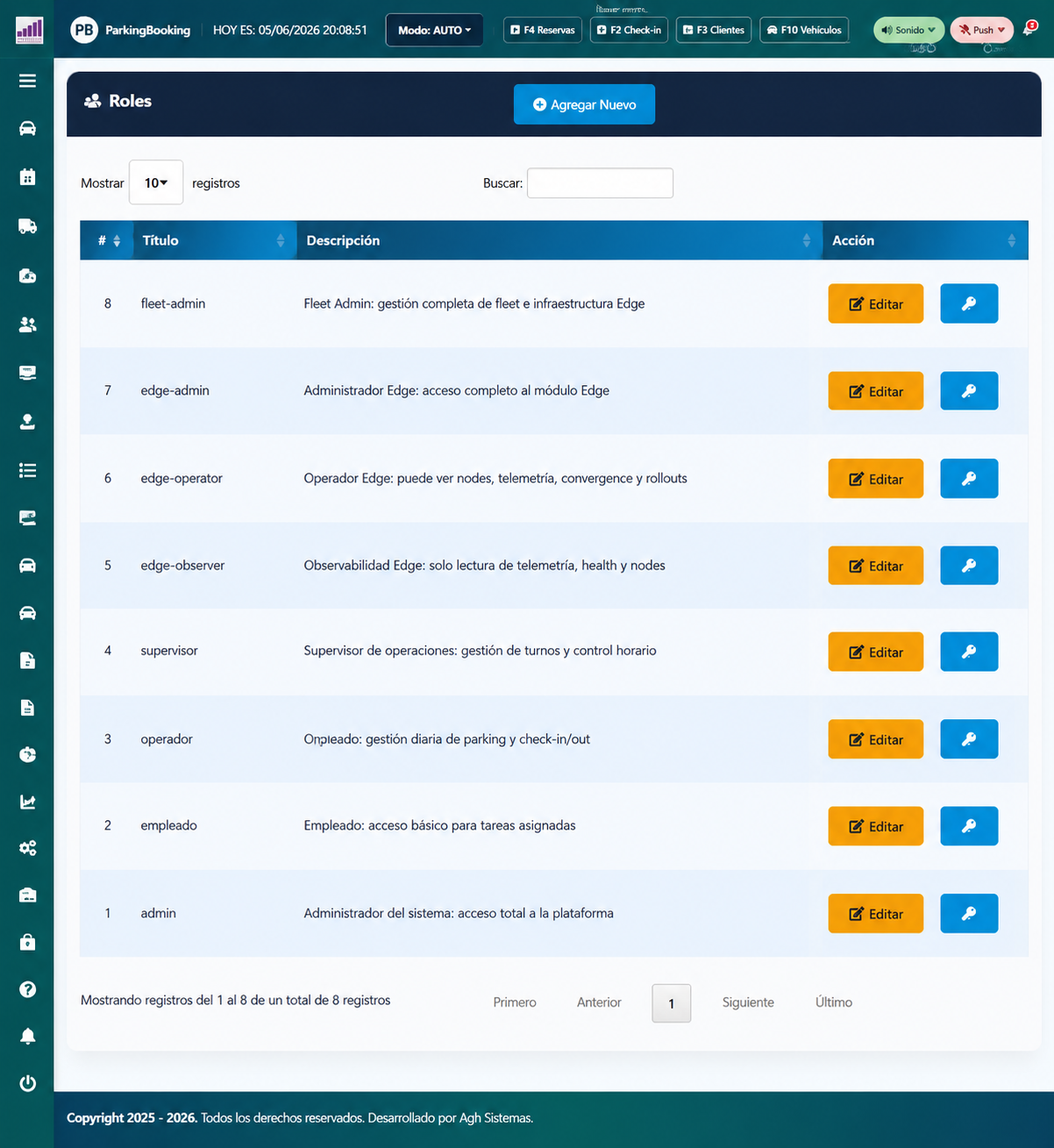Sort by the Descripción column

point(559,240)
